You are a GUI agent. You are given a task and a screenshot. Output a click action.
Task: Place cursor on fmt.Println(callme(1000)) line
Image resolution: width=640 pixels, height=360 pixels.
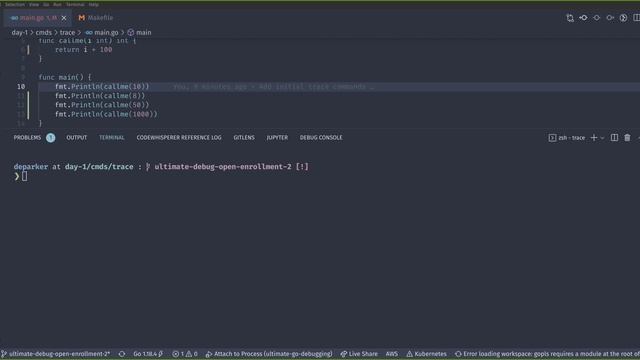pos(106,114)
